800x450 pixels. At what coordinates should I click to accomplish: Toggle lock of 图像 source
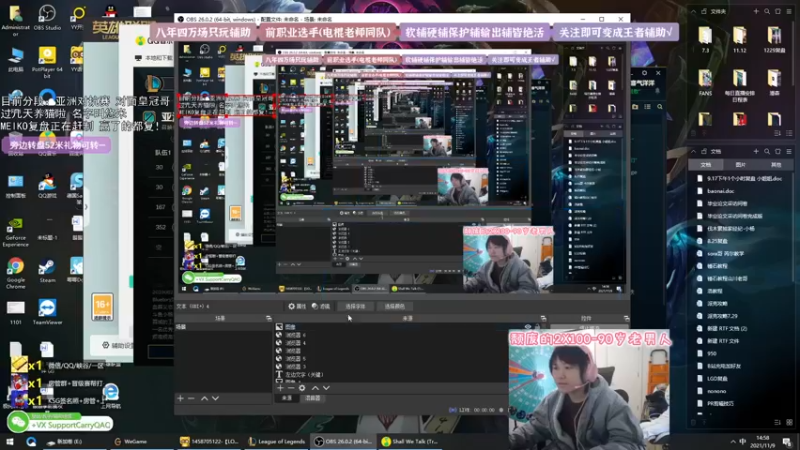click(539, 327)
